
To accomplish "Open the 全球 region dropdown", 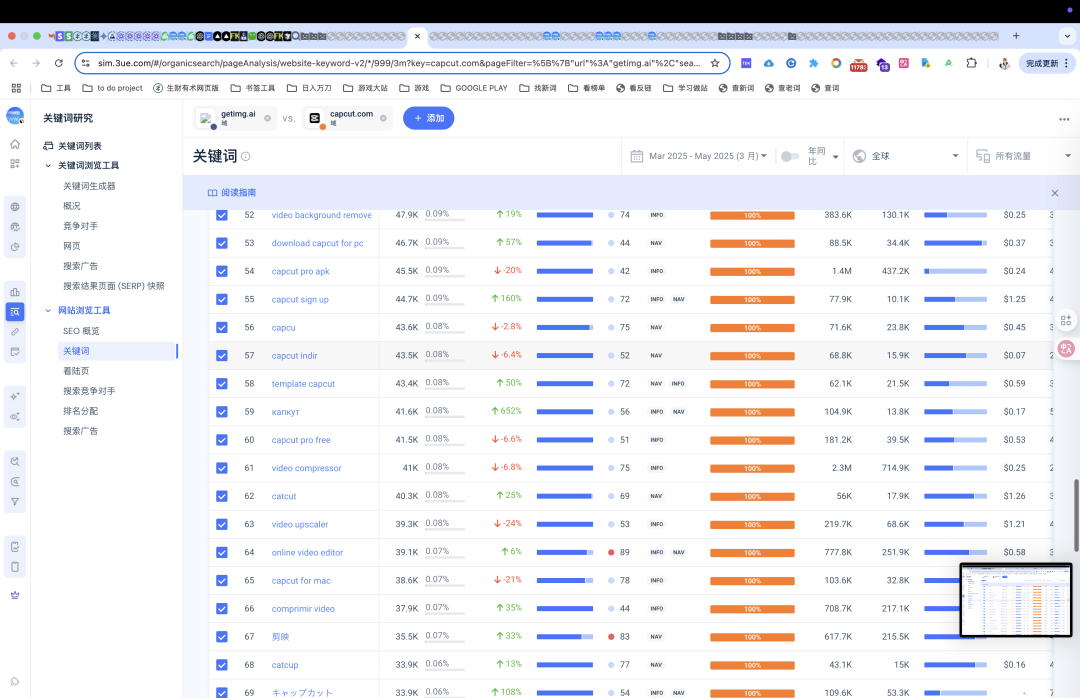I will pyautogui.click(x=906, y=156).
